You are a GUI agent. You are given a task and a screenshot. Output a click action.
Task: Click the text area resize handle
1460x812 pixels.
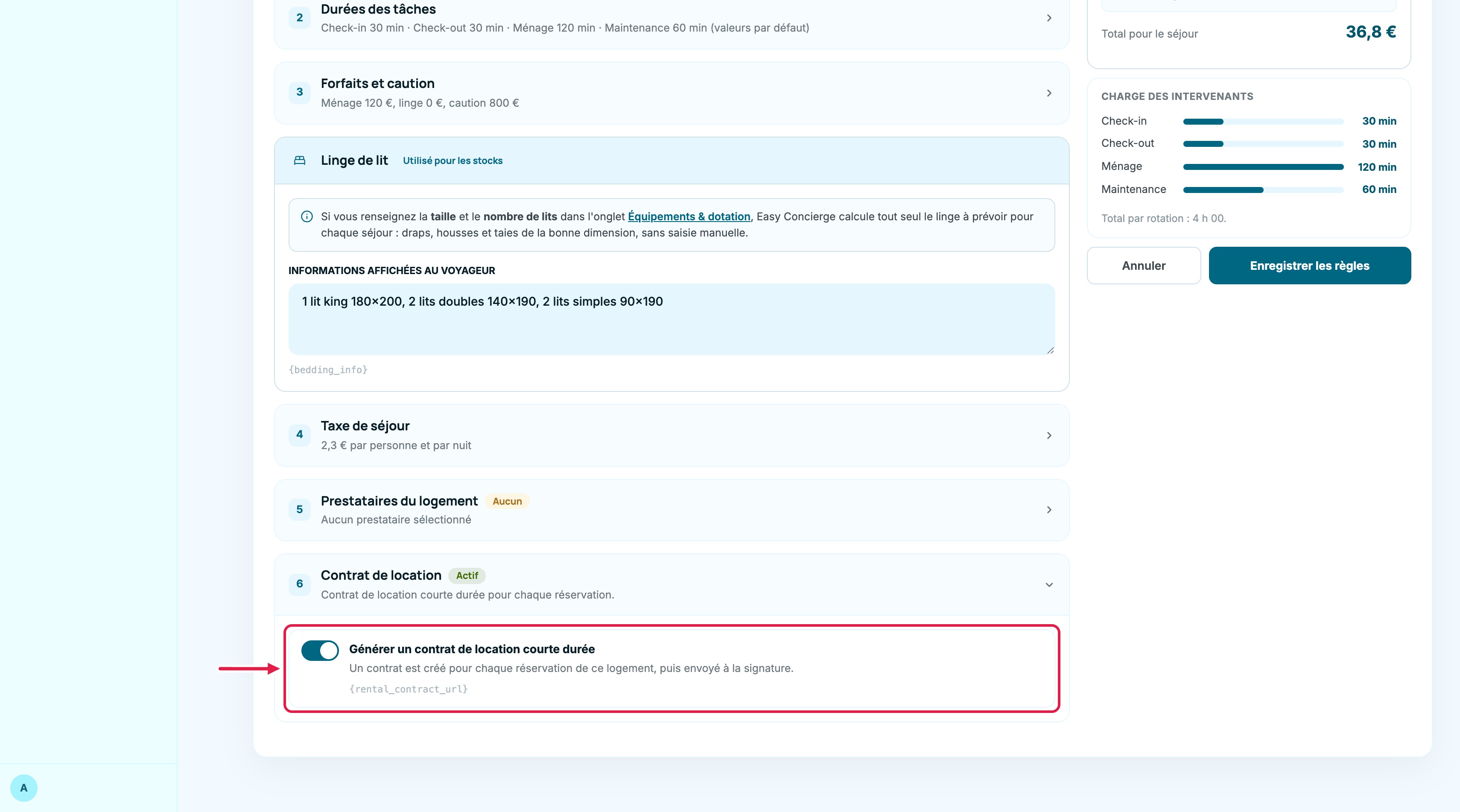1050,351
